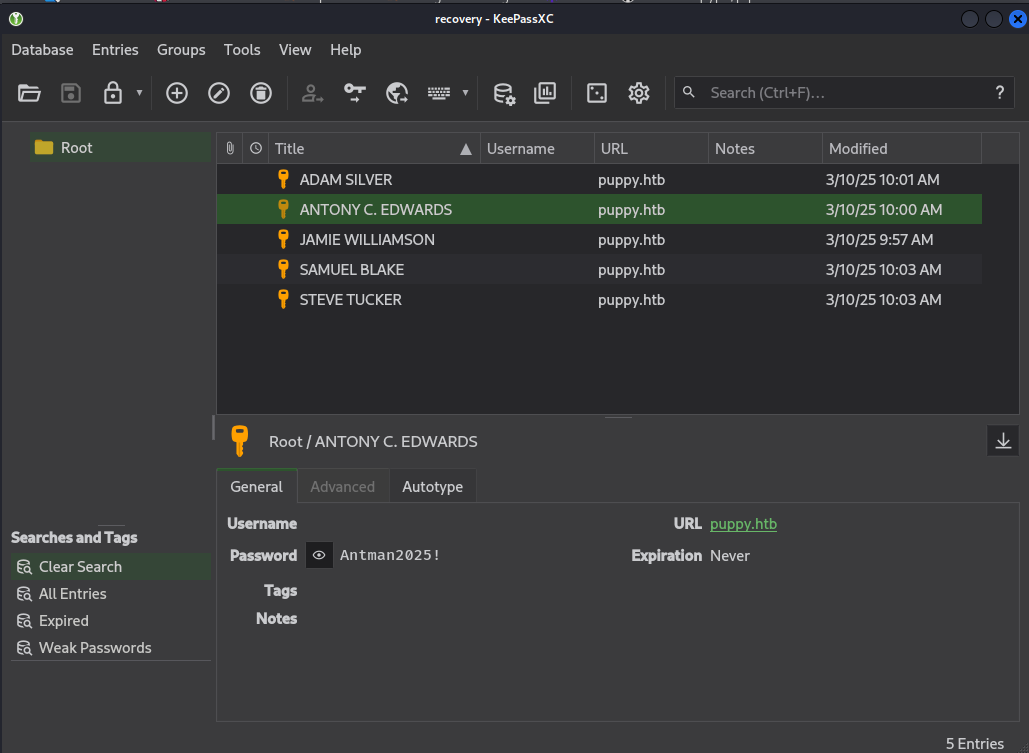Switch to the Autotype tab
Viewport: 1029px width, 753px height.
(432, 487)
